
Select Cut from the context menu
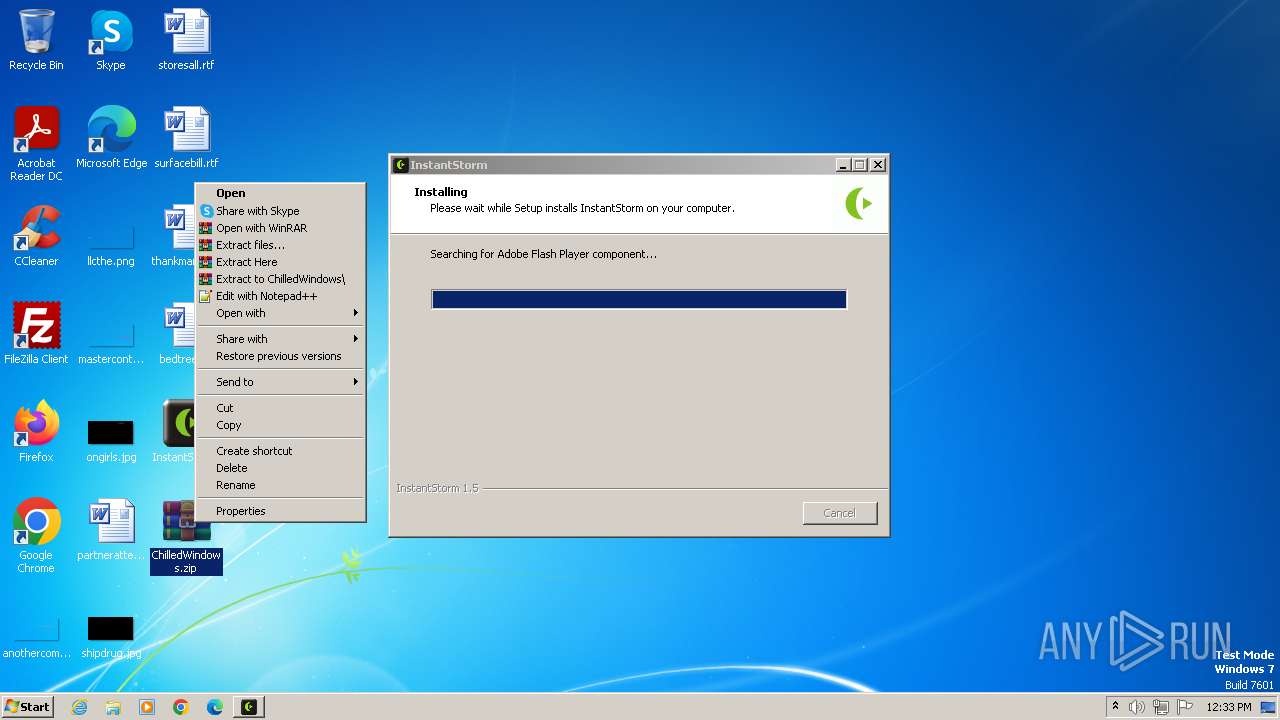click(280, 408)
